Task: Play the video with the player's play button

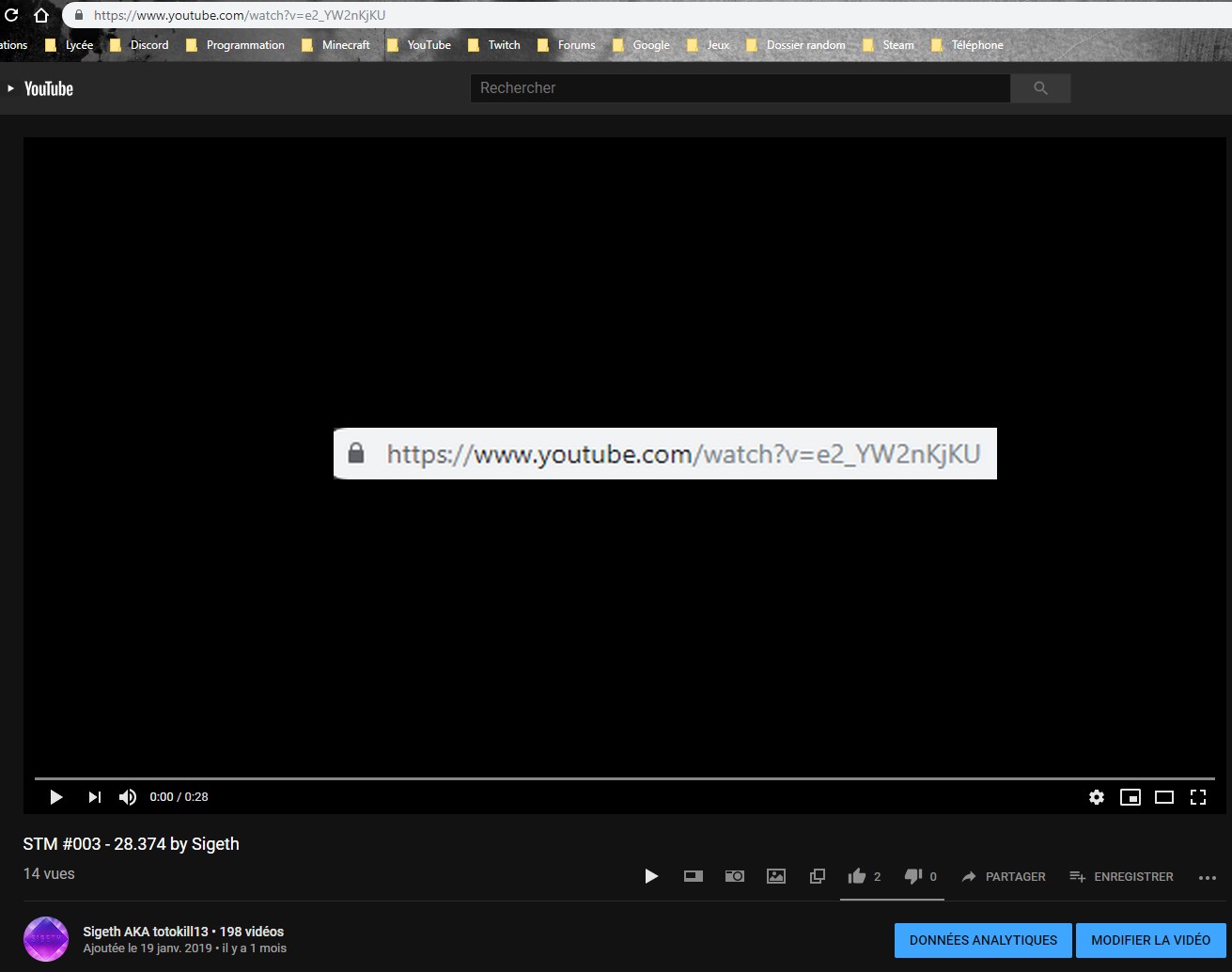Action: click(x=56, y=797)
